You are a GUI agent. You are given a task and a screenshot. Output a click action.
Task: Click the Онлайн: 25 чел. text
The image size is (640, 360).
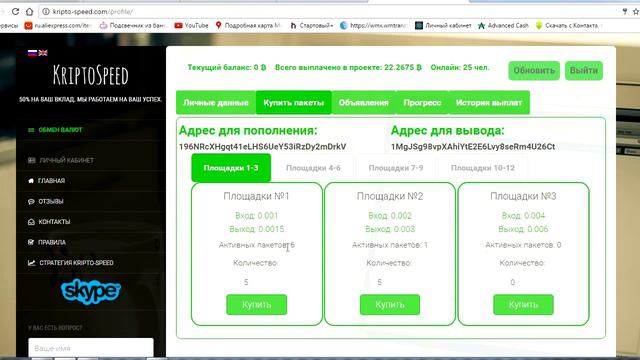(460, 67)
